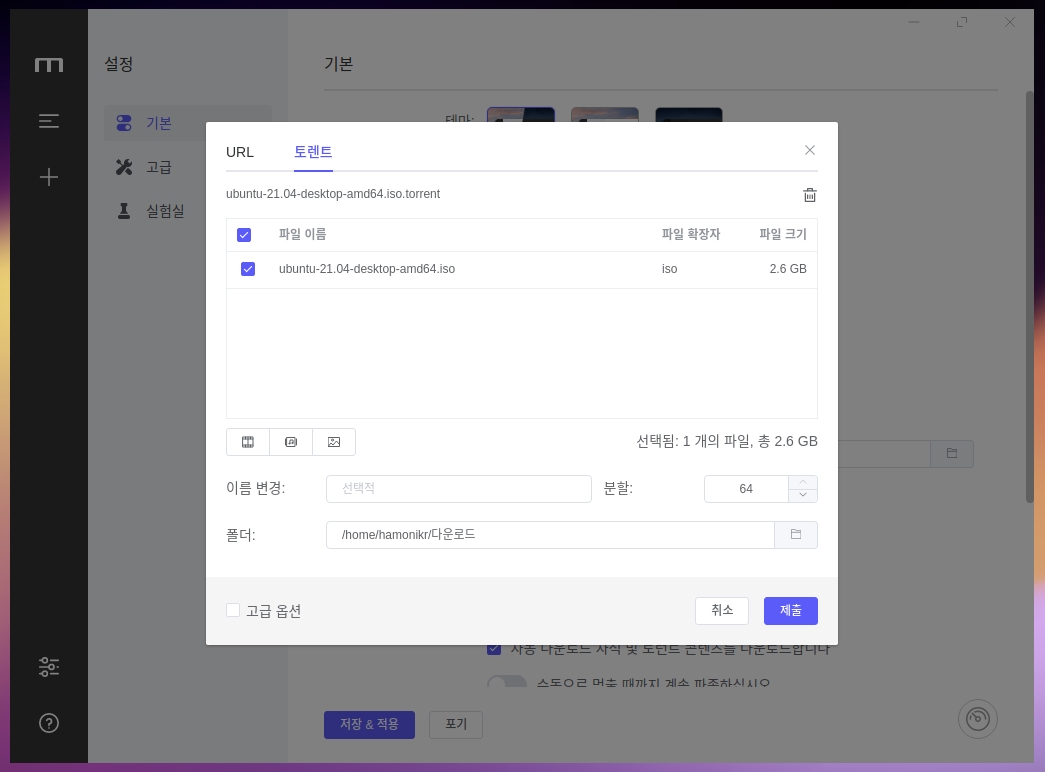This screenshot has width=1045, height=772.
Task: Click the plus icon to add task
Action: (49, 177)
